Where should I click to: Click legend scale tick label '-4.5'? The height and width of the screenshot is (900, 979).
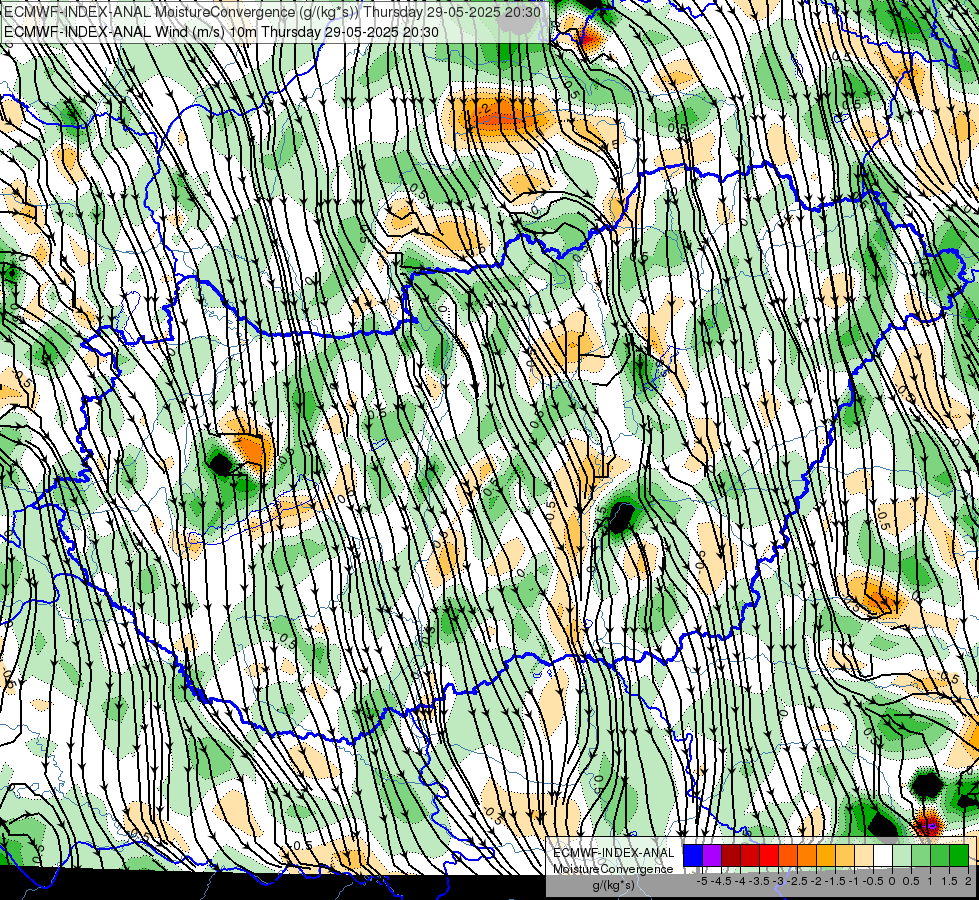(x=721, y=881)
